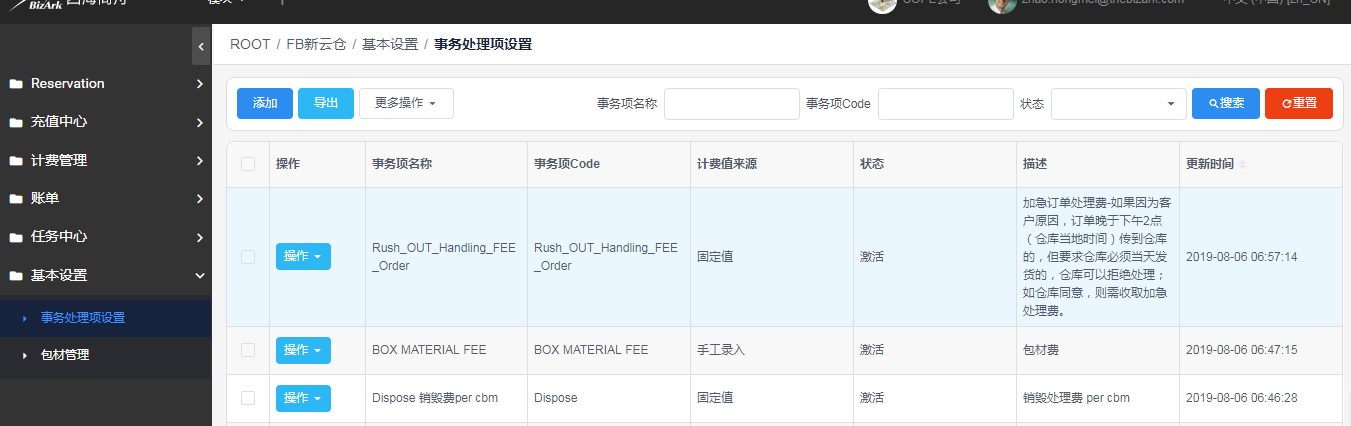
Task: Open the 状态 filter dropdown
Action: pos(1119,103)
